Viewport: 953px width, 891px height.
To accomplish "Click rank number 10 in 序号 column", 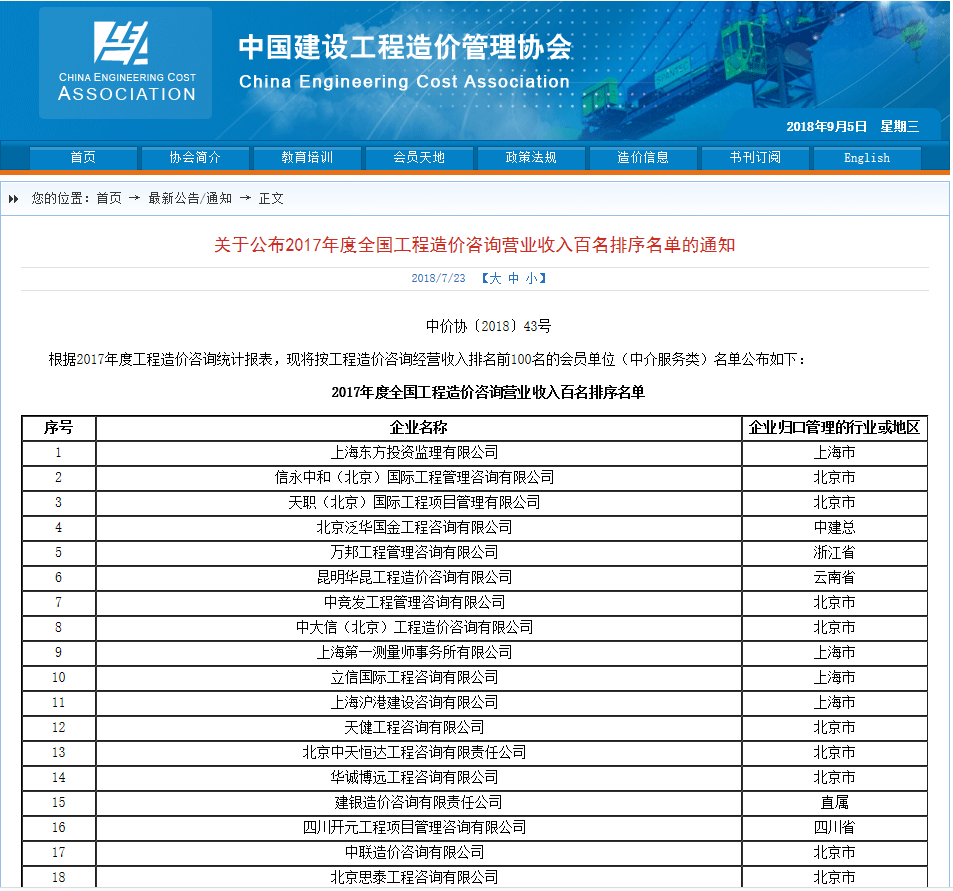I will 58,678.
